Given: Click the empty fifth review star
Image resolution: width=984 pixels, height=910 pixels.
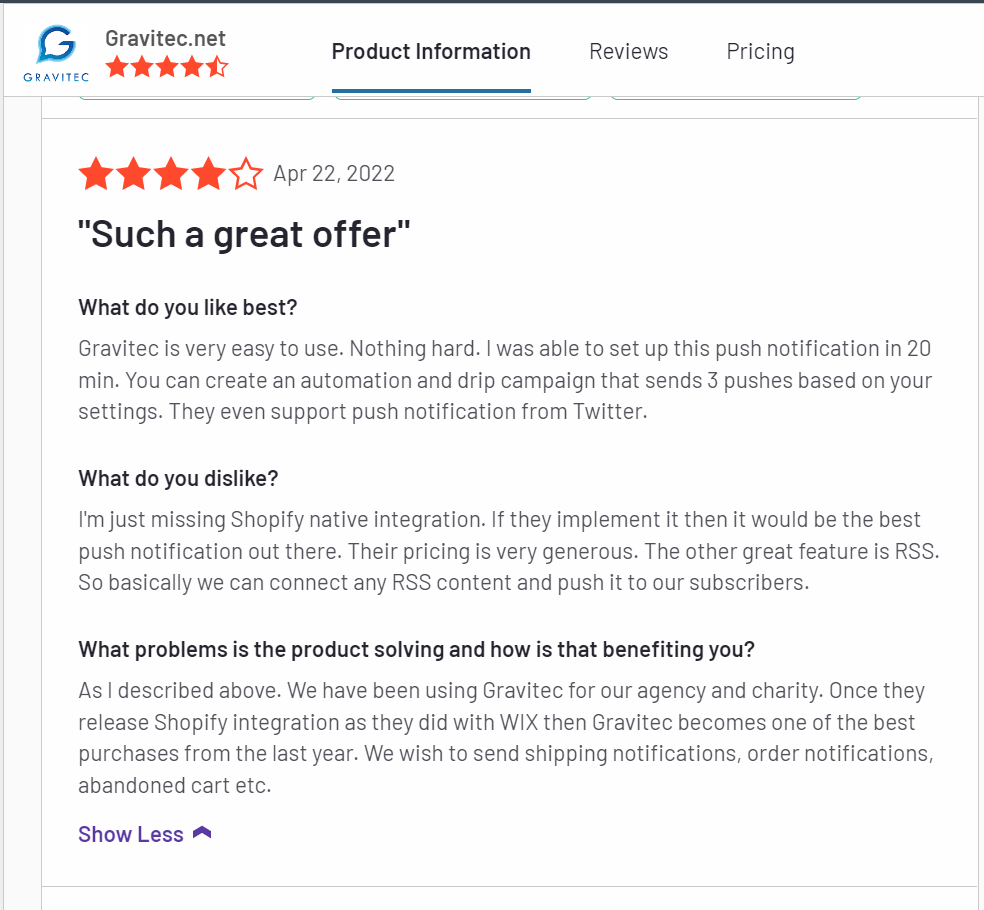Looking at the screenshot, I should [246, 174].
